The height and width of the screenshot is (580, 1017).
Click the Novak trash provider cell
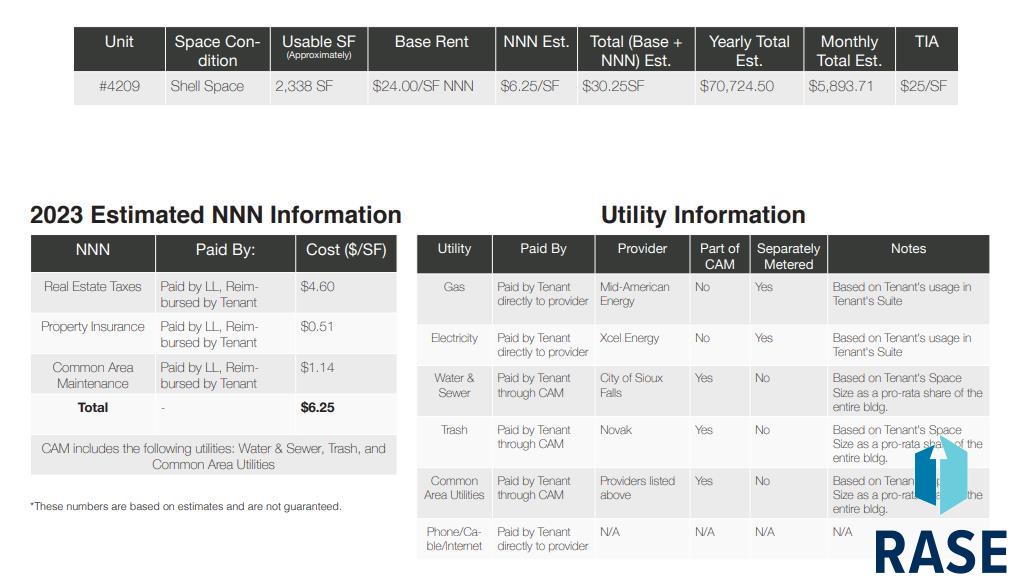click(x=617, y=430)
